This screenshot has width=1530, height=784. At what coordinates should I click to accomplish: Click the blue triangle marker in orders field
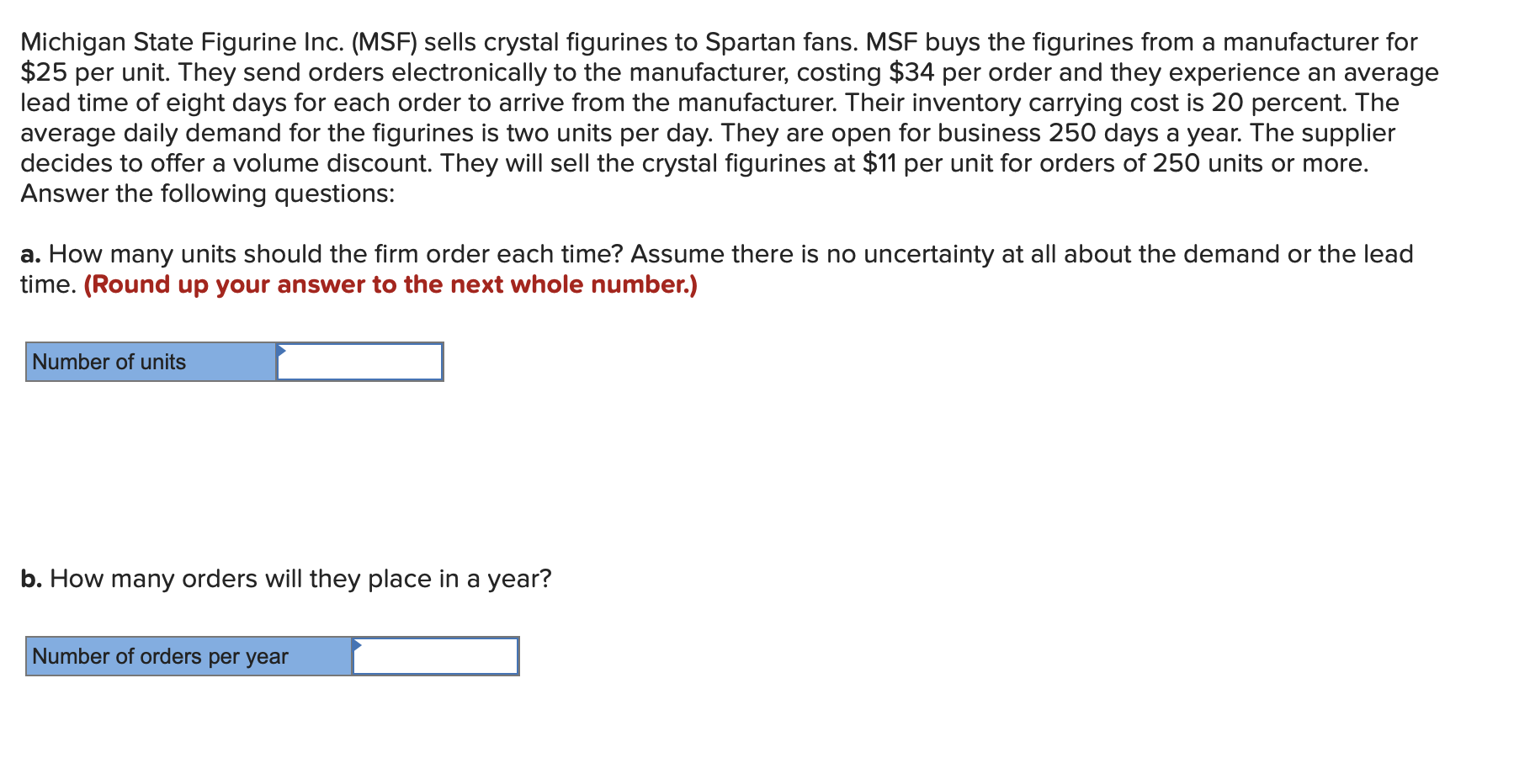click(x=357, y=644)
